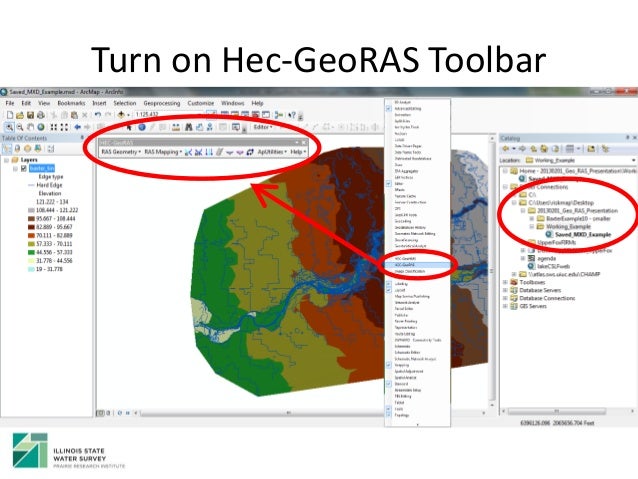638x479 pixels.
Task: Click the refresh icon beside ApUtilities
Action: [x=250, y=152]
